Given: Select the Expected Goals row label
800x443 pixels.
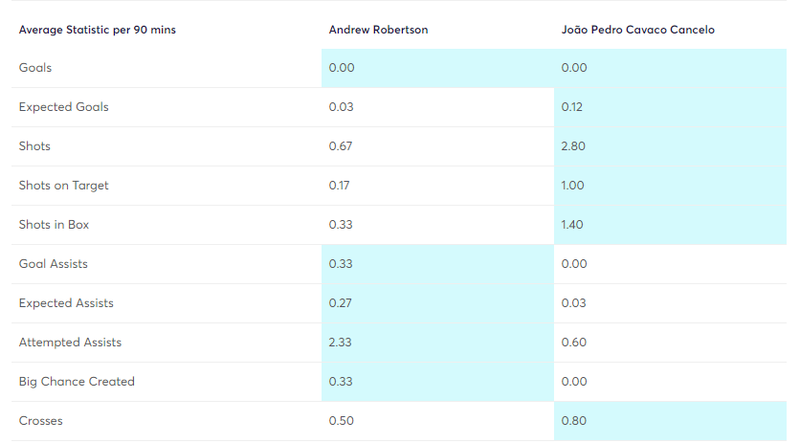Looking at the screenshot, I should point(64,107).
